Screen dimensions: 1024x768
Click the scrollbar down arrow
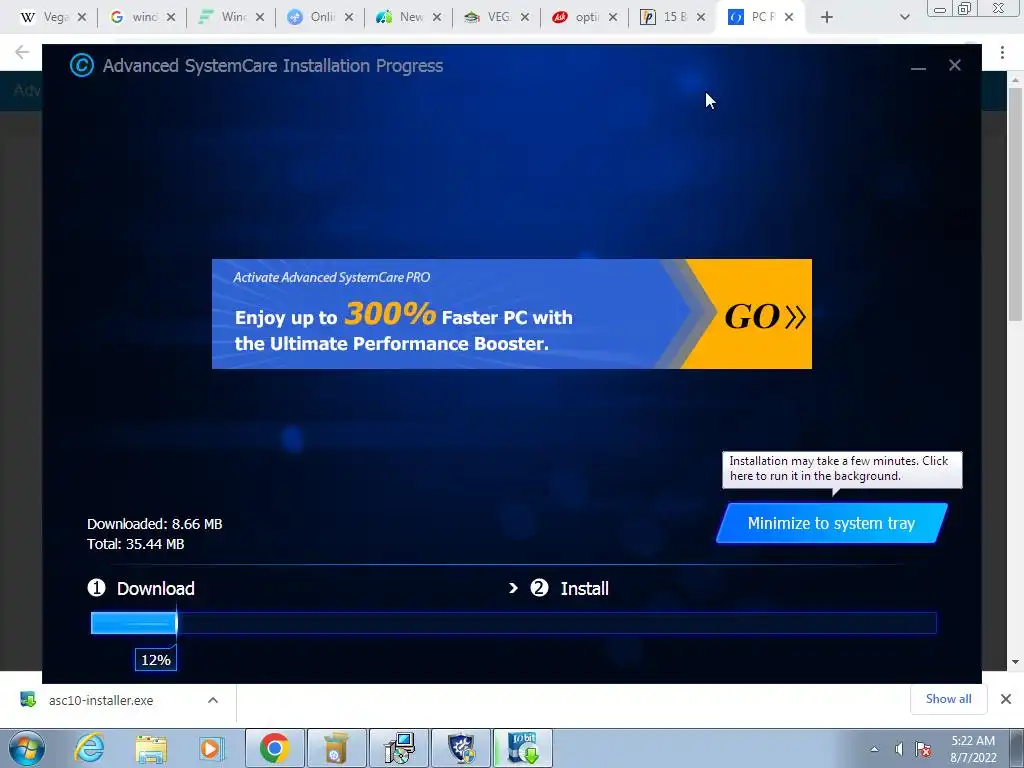pos(1015,662)
